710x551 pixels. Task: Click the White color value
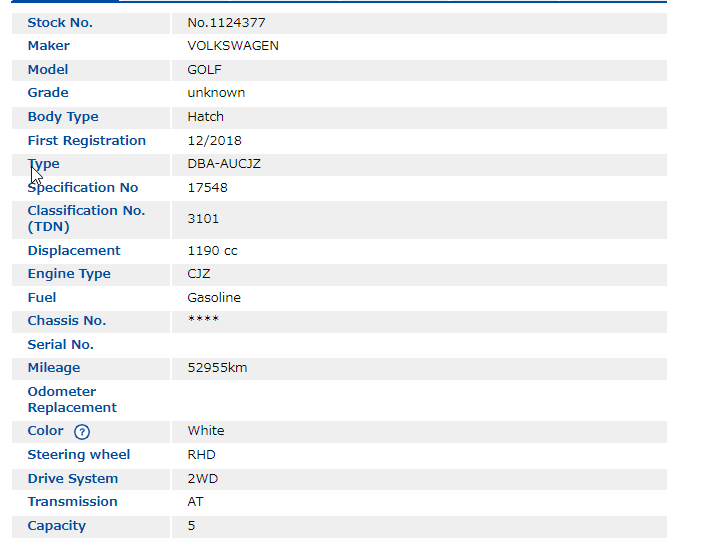point(206,431)
